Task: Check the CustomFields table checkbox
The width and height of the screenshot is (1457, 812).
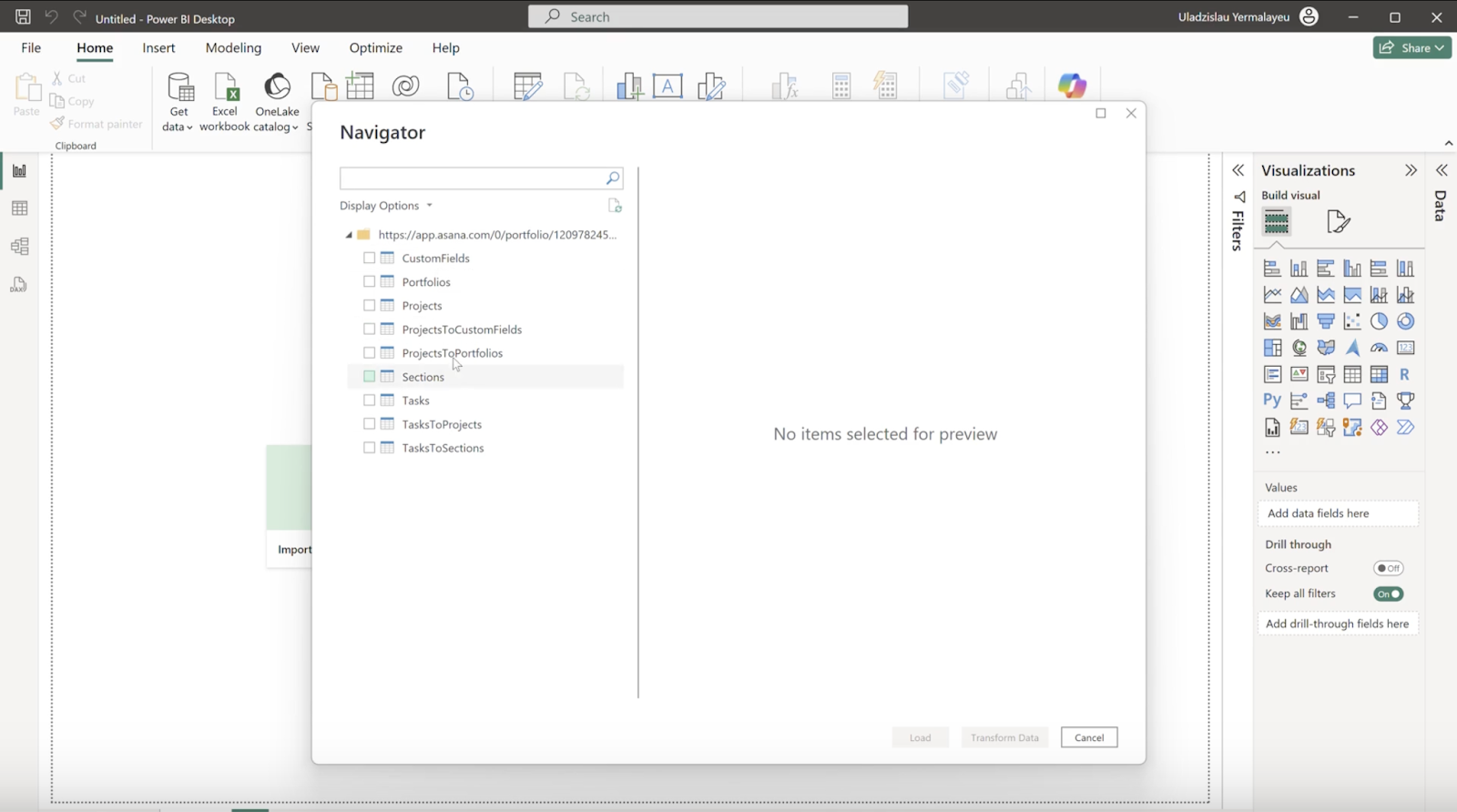Action: pyautogui.click(x=369, y=259)
